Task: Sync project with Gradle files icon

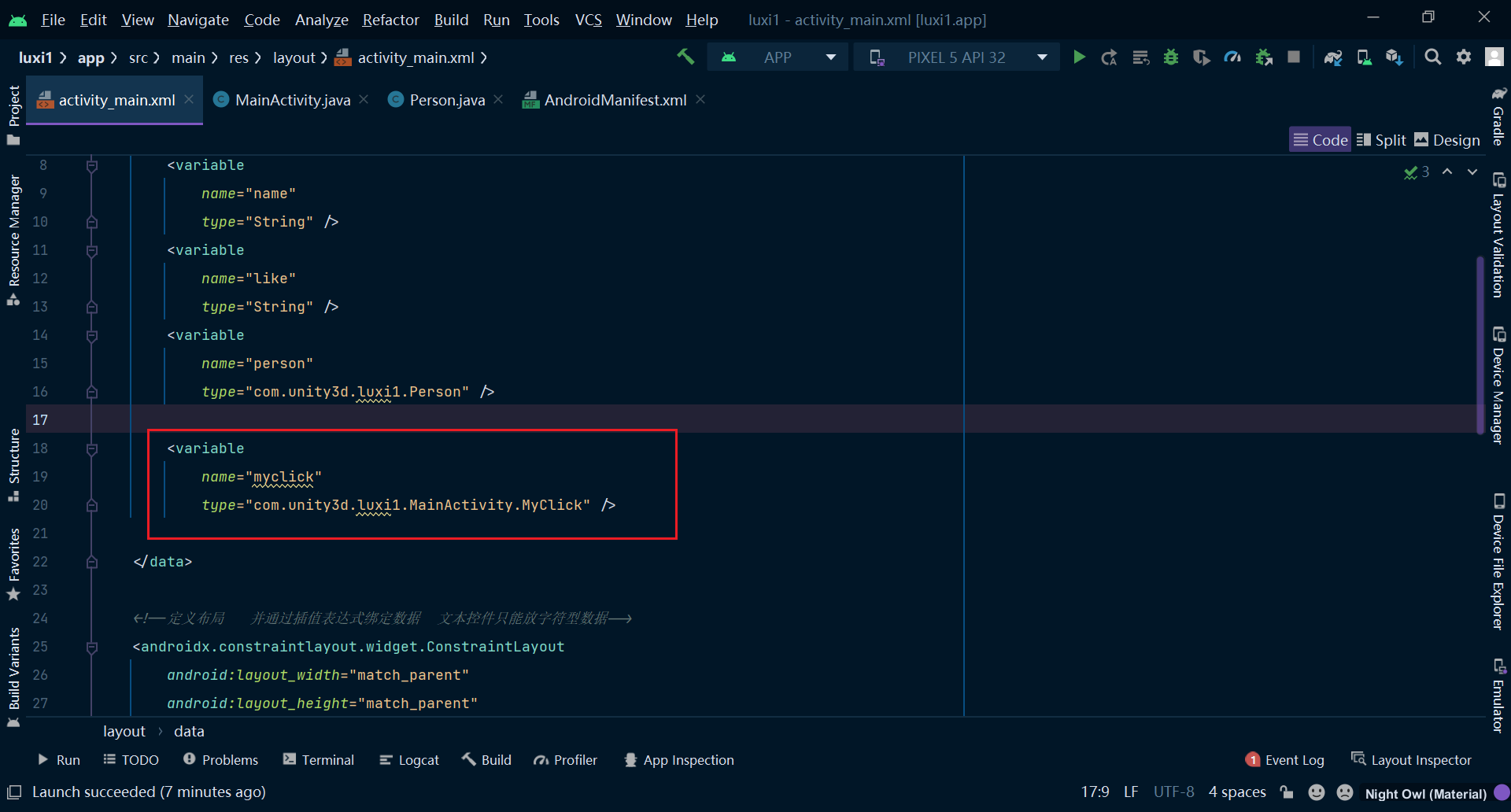Action: (1333, 57)
